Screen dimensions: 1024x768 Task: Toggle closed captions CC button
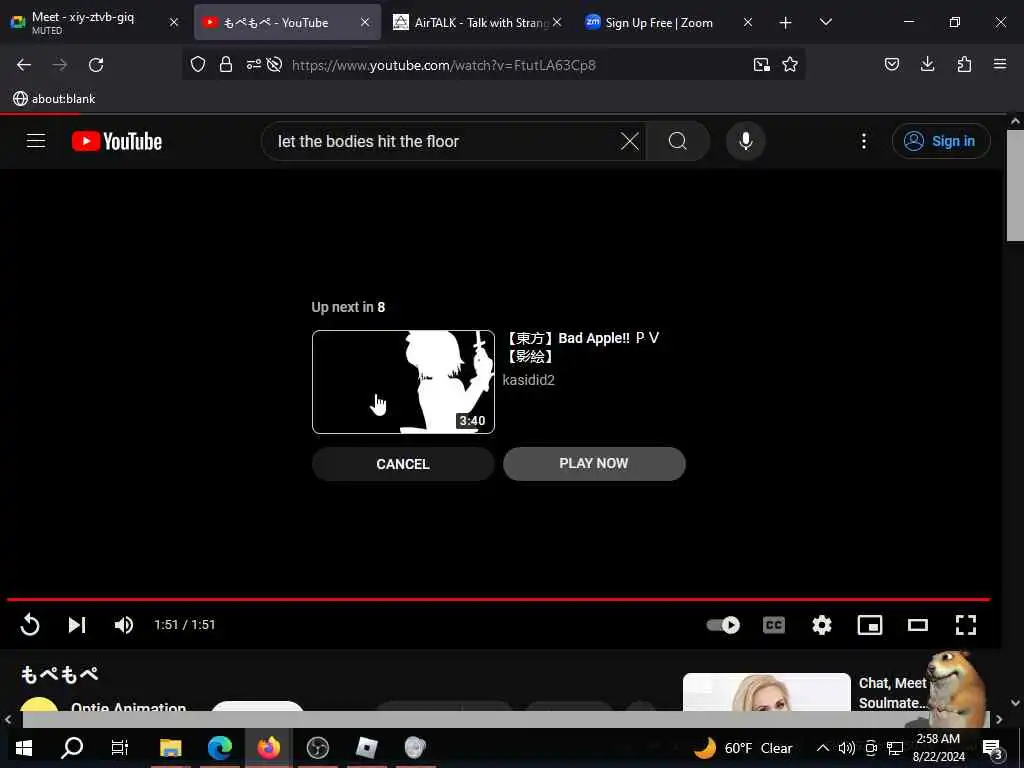pyautogui.click(x=774, y=625)
